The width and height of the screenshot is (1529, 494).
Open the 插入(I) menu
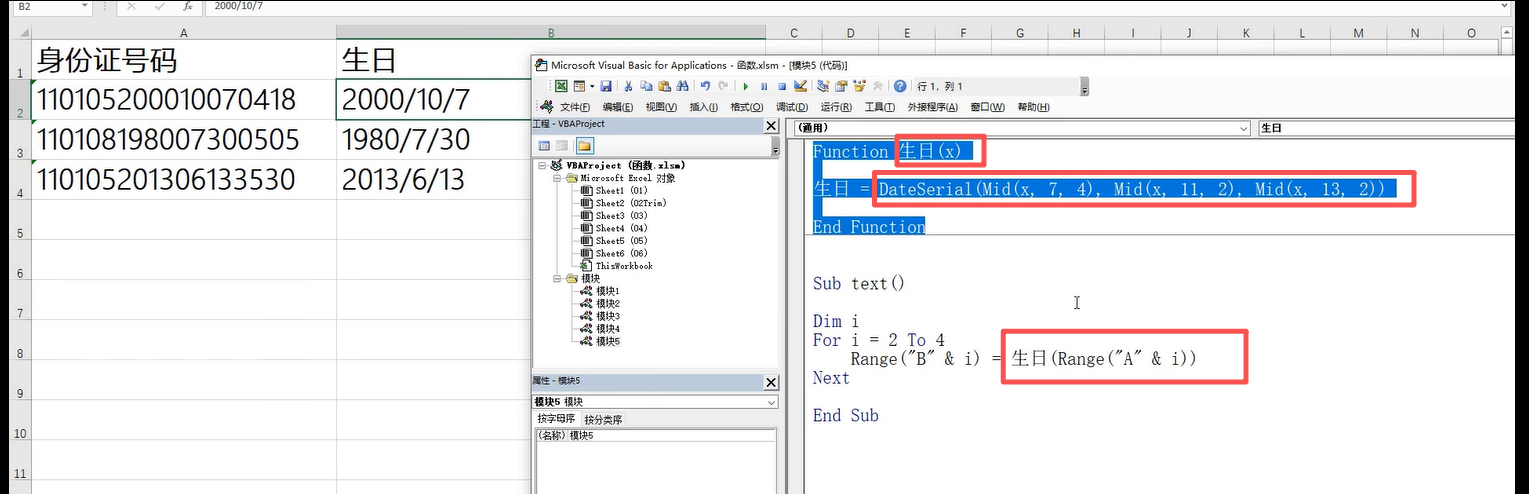click(703, 107)
